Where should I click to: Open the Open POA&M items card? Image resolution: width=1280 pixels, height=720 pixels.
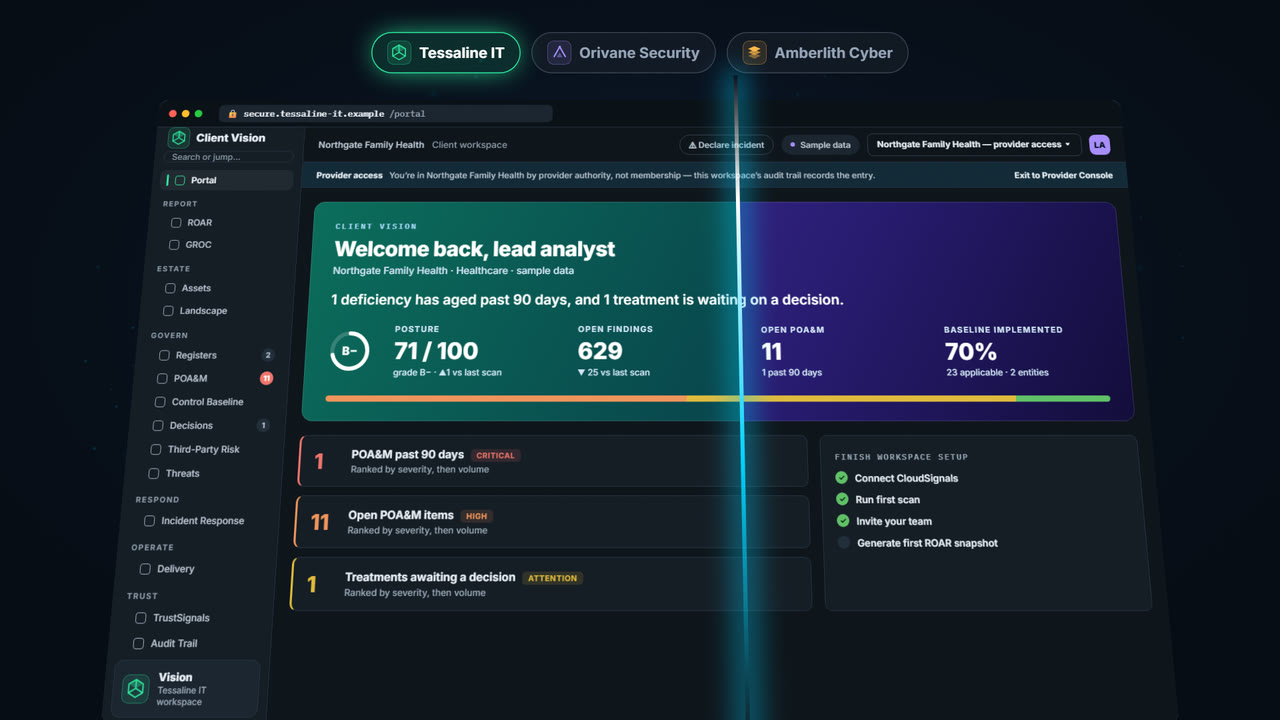coord(552,522)
